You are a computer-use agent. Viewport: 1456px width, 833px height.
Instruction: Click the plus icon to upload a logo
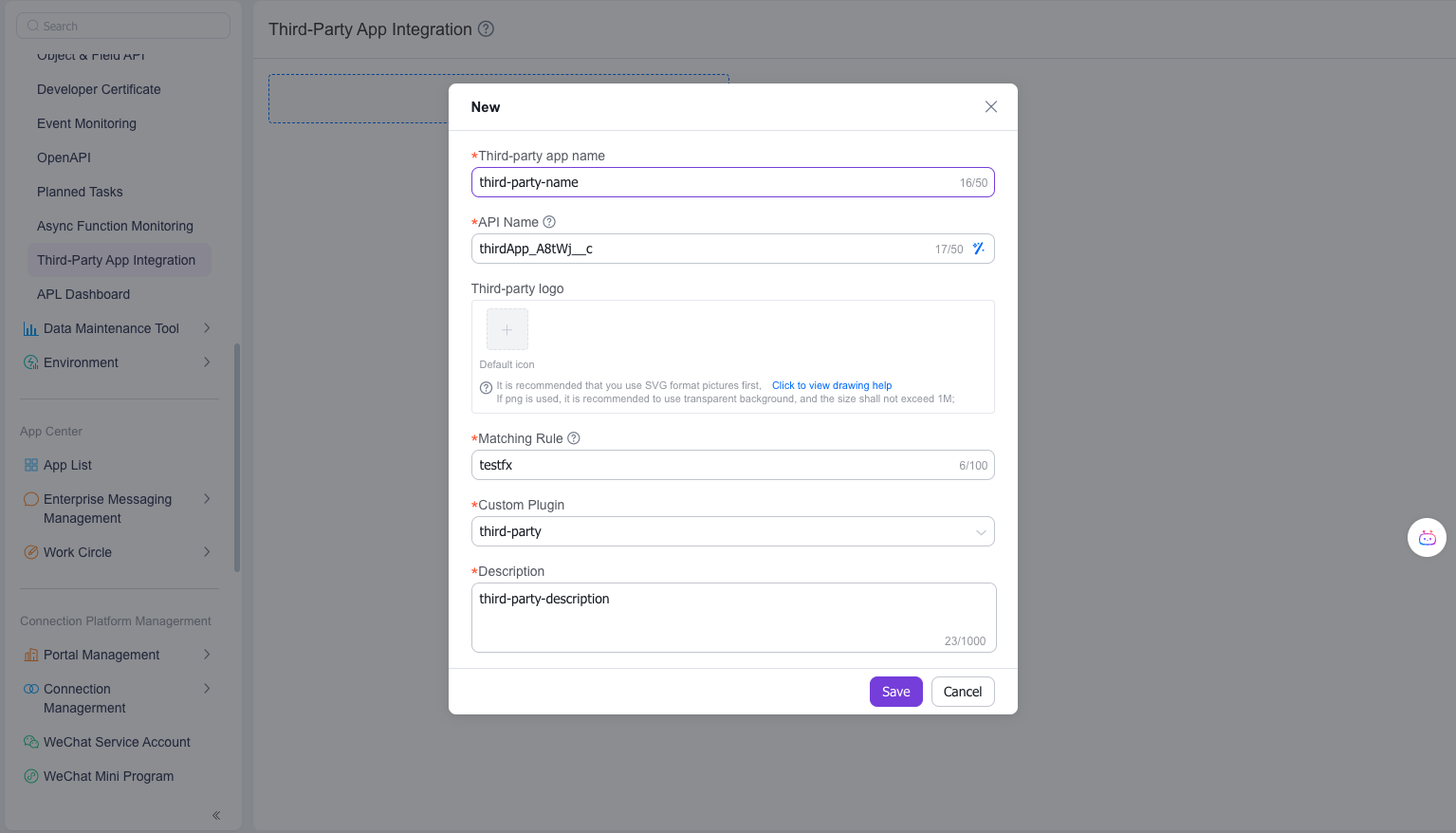pos(507,329)
